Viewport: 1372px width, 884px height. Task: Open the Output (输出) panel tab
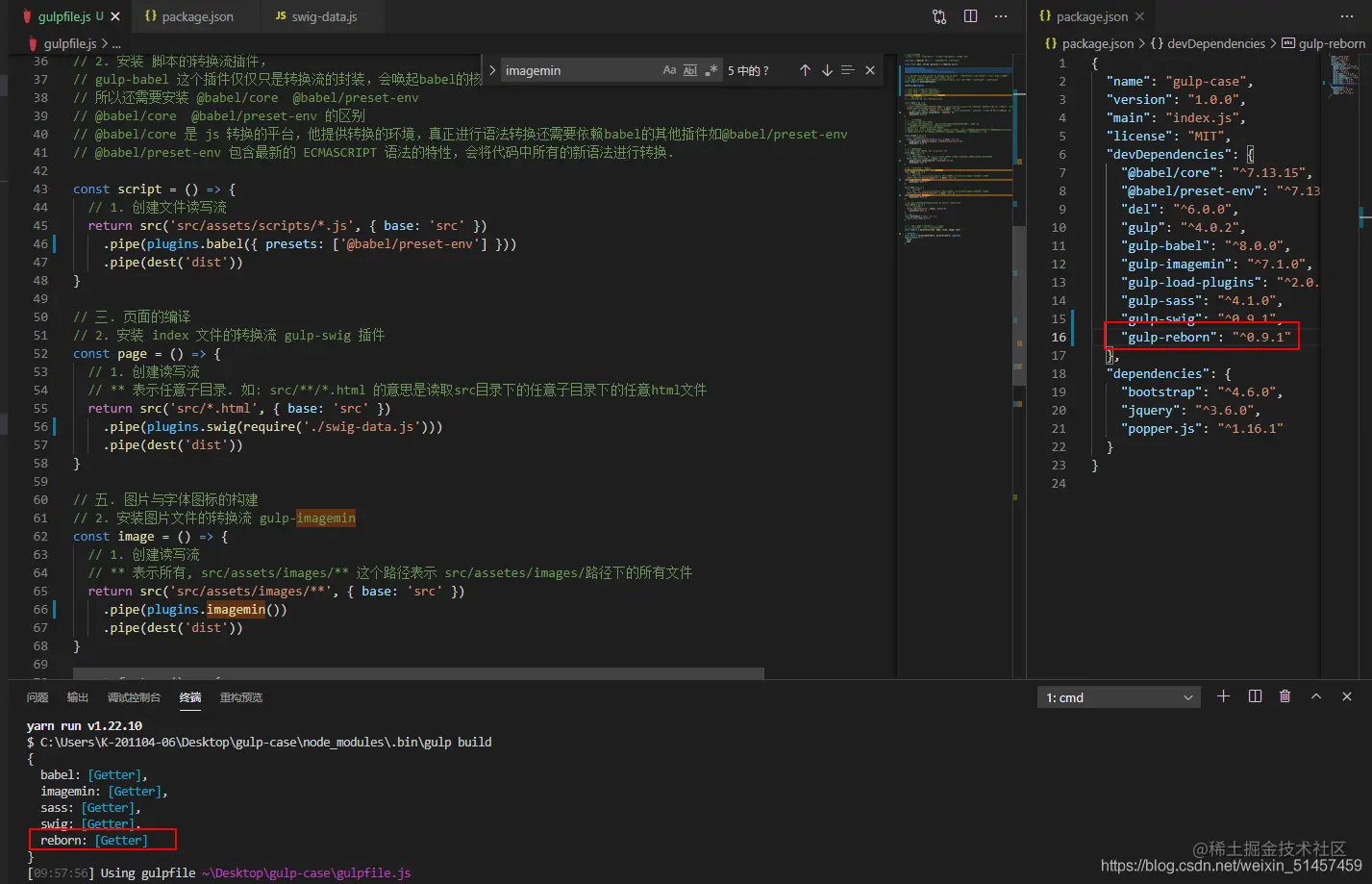point(78,697)
